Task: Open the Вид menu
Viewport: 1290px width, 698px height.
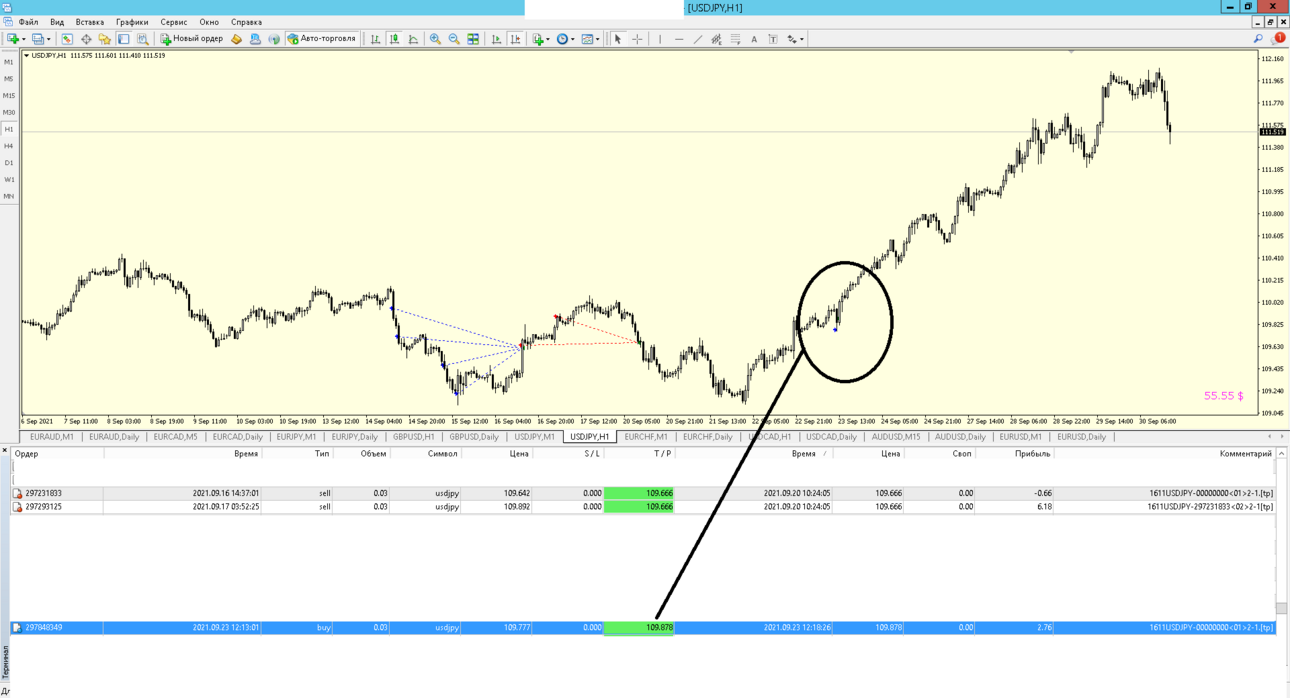Action: coord(57,22)
